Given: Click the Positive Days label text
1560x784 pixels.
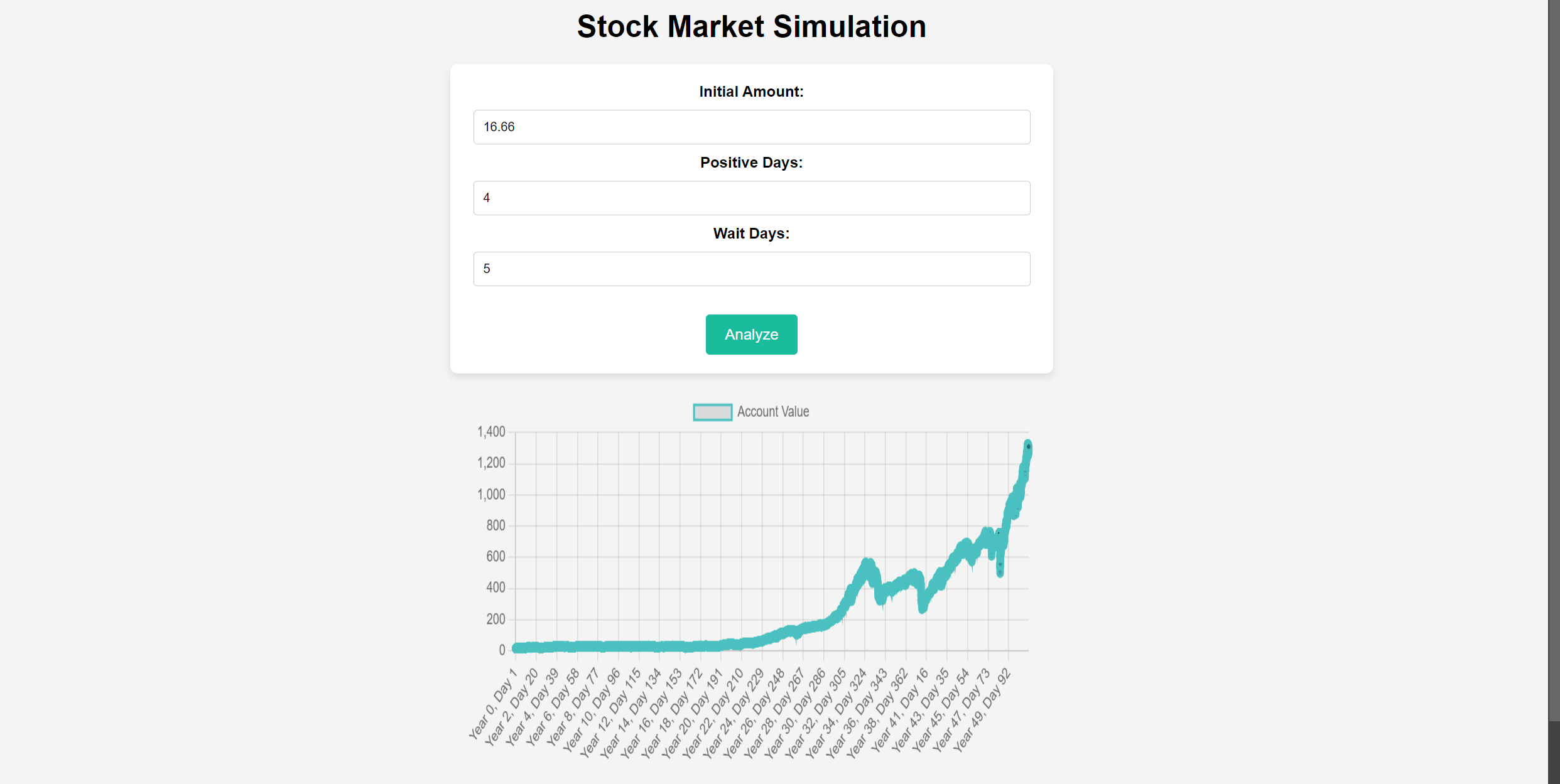Looking at the screenshot, I should coord(751,162).
